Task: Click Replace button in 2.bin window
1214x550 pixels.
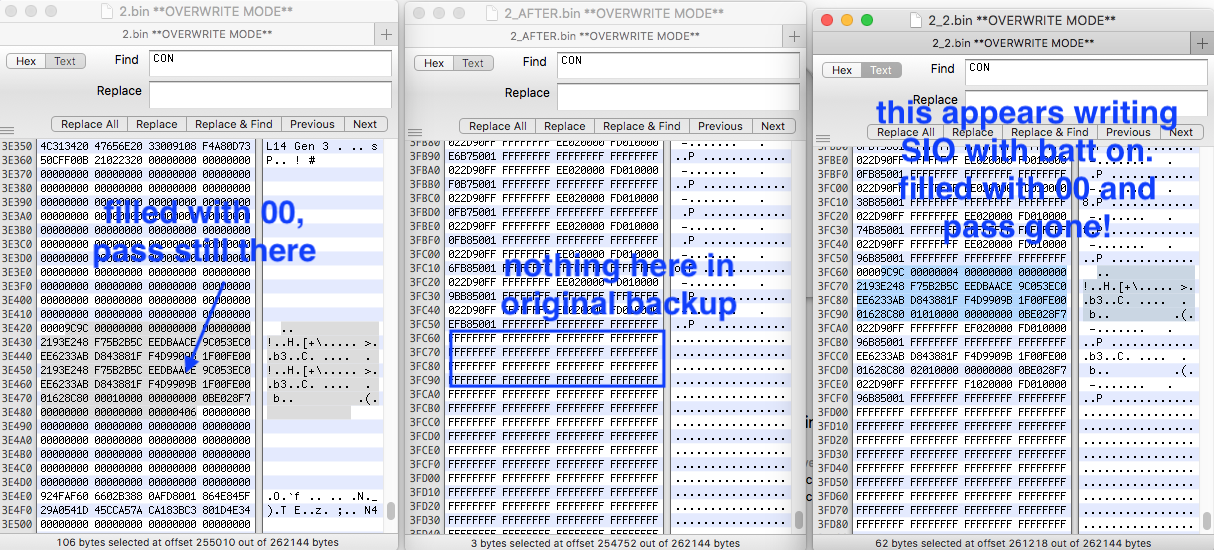Action: tap(157, 124)
